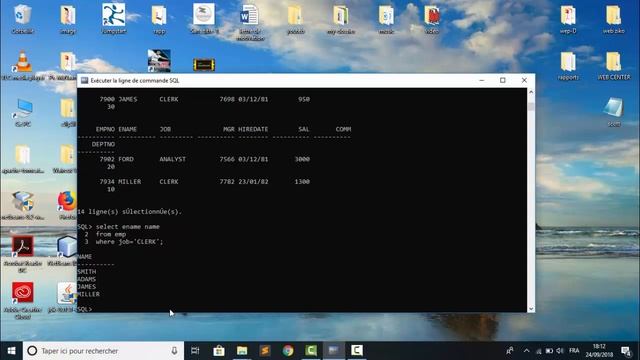Open white Camtasia recorder taskbar icon
The height and width of the screenshot is (360, 640).
coord(357,351)
